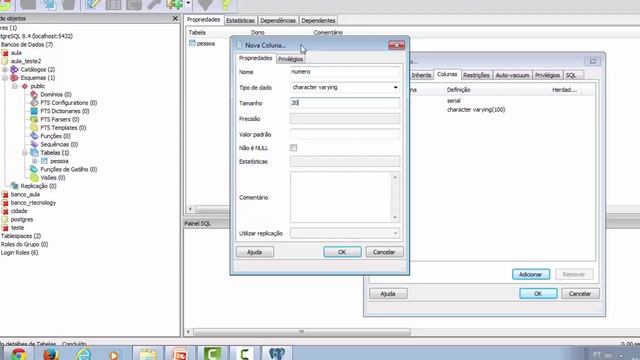The image size is (640, 360).
Task: Open the Dependências tab in main window
Action: click(278, 20)
